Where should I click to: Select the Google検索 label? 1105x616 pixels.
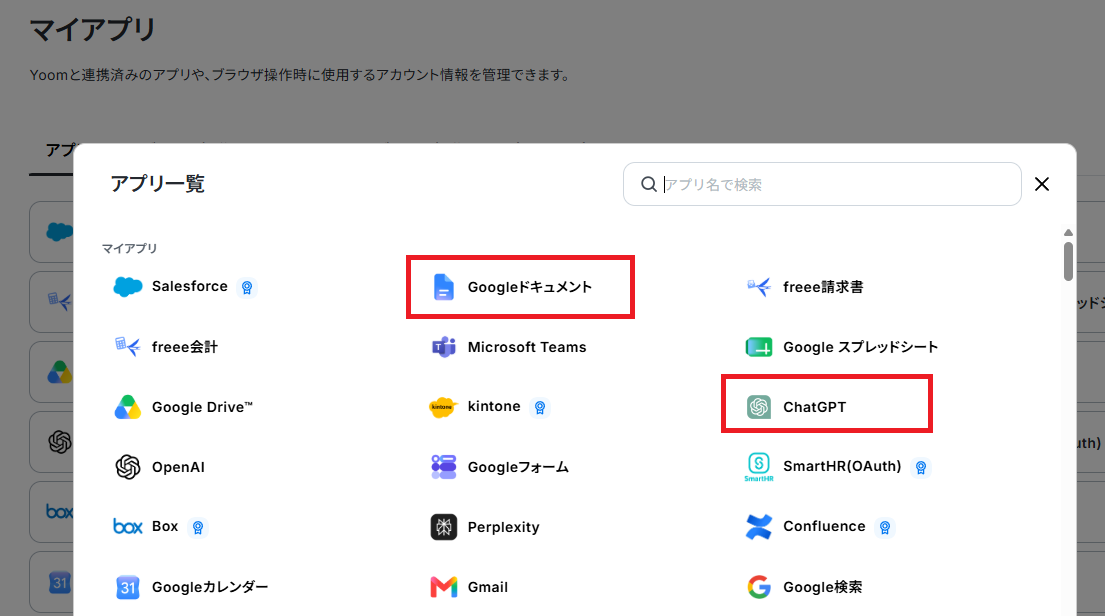(x=822, y=587)
